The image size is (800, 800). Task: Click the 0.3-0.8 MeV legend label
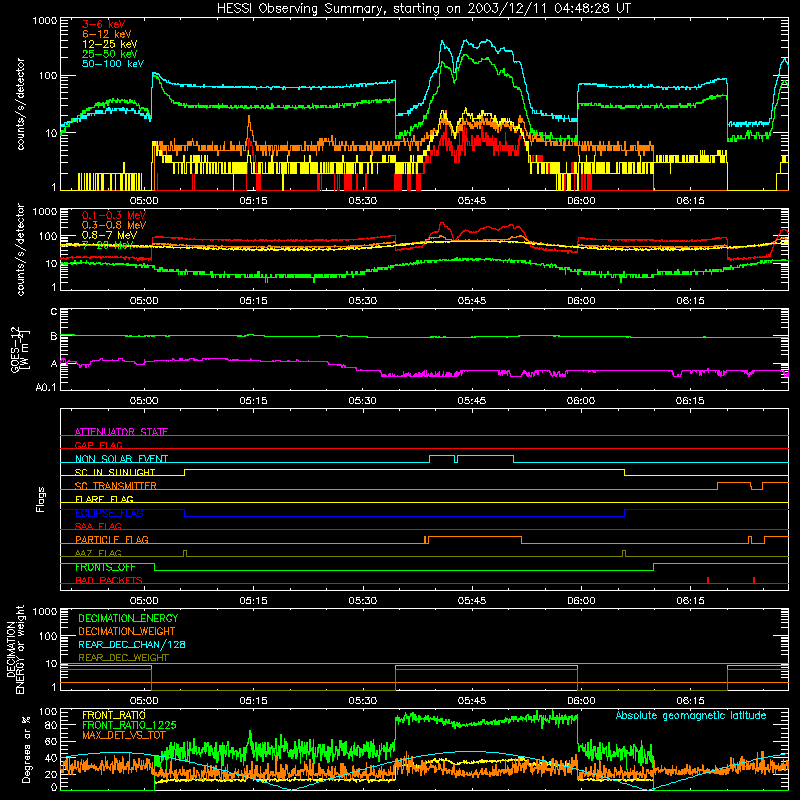pos(114,225)
